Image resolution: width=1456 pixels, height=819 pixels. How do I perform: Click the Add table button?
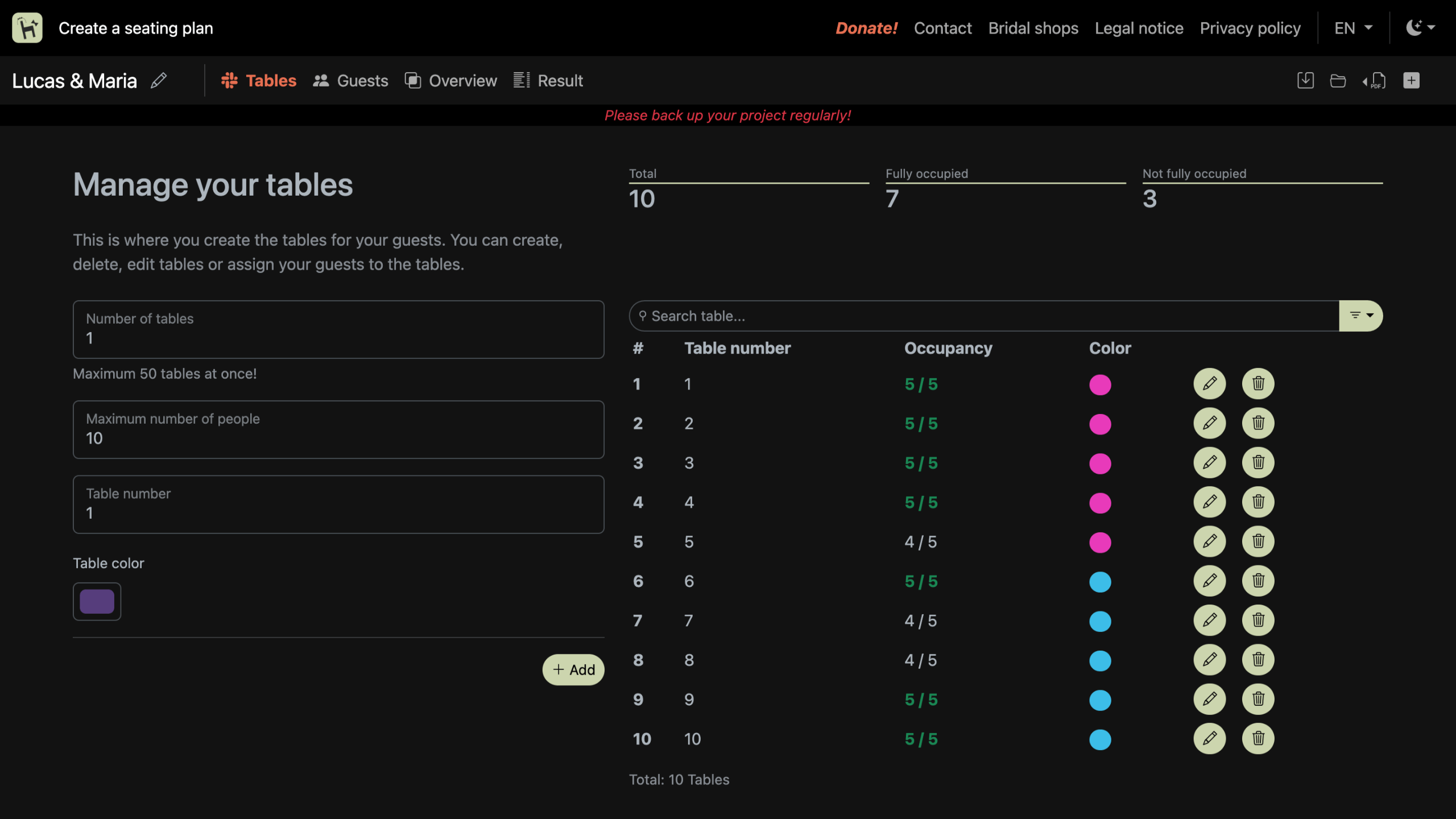click(x=573, y=670)
